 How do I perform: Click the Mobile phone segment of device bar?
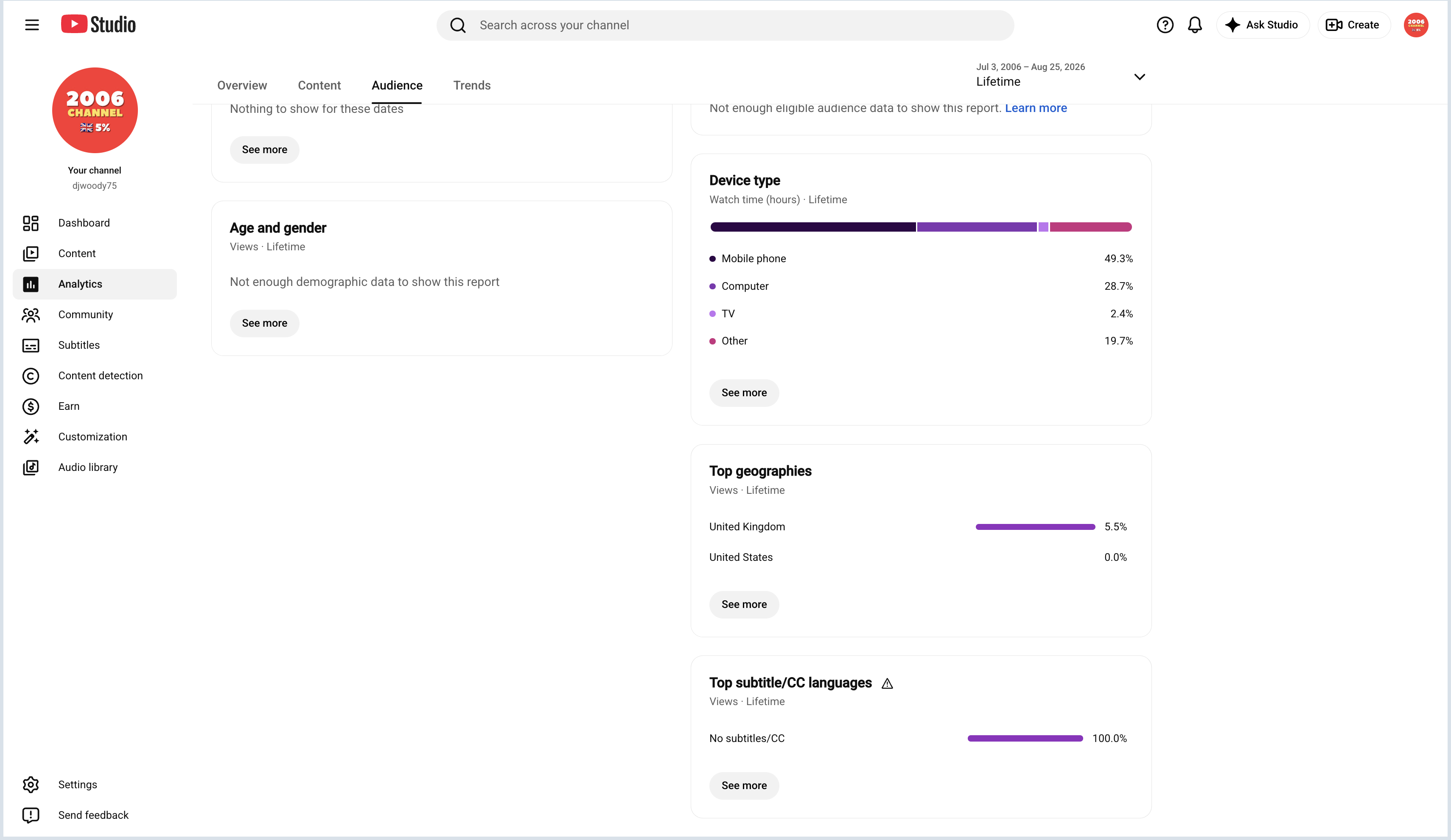813,227
